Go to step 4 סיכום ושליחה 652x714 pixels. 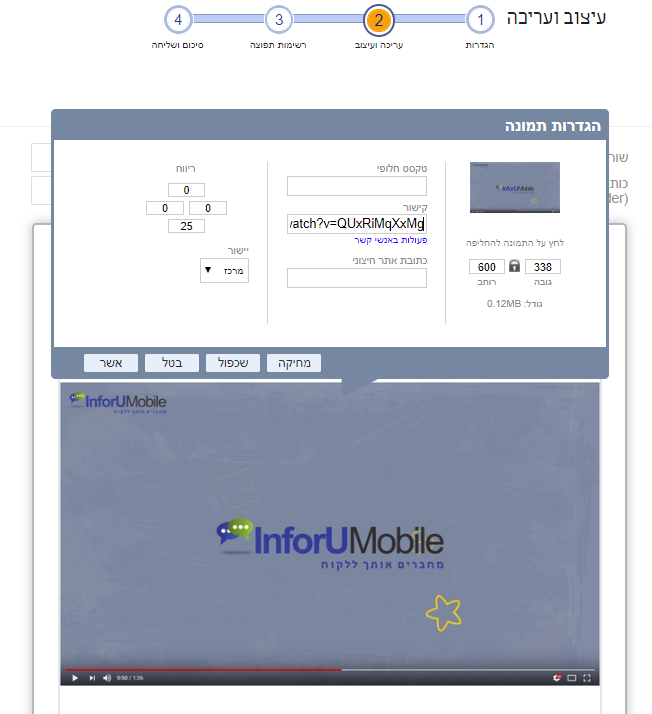tap(178, 20)
